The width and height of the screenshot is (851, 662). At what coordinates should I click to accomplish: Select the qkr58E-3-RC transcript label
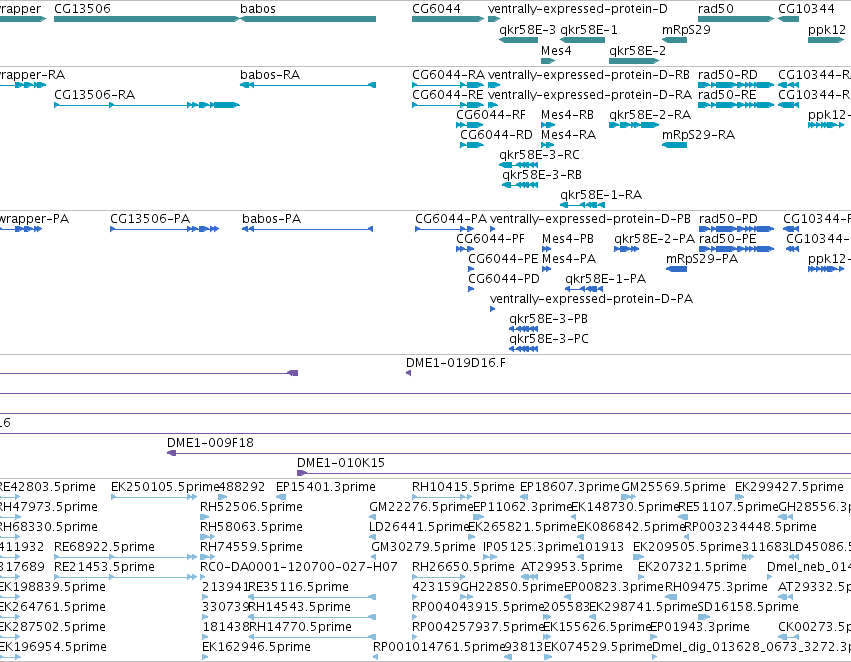(x=539, y=155)
